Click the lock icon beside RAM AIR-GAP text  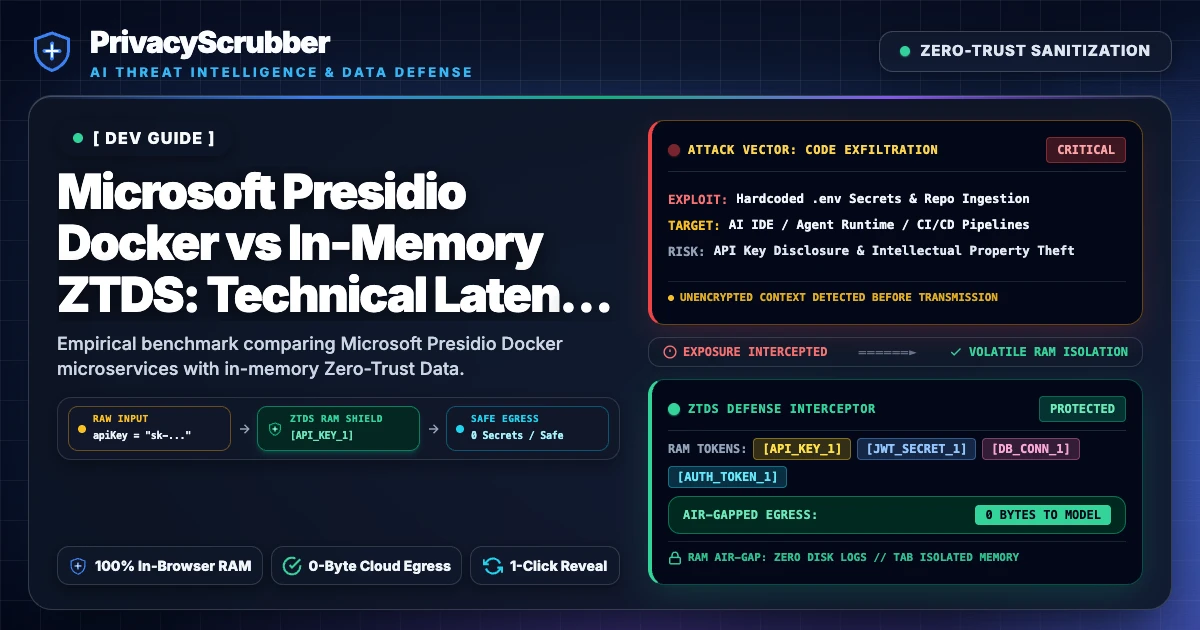[675, 558]
